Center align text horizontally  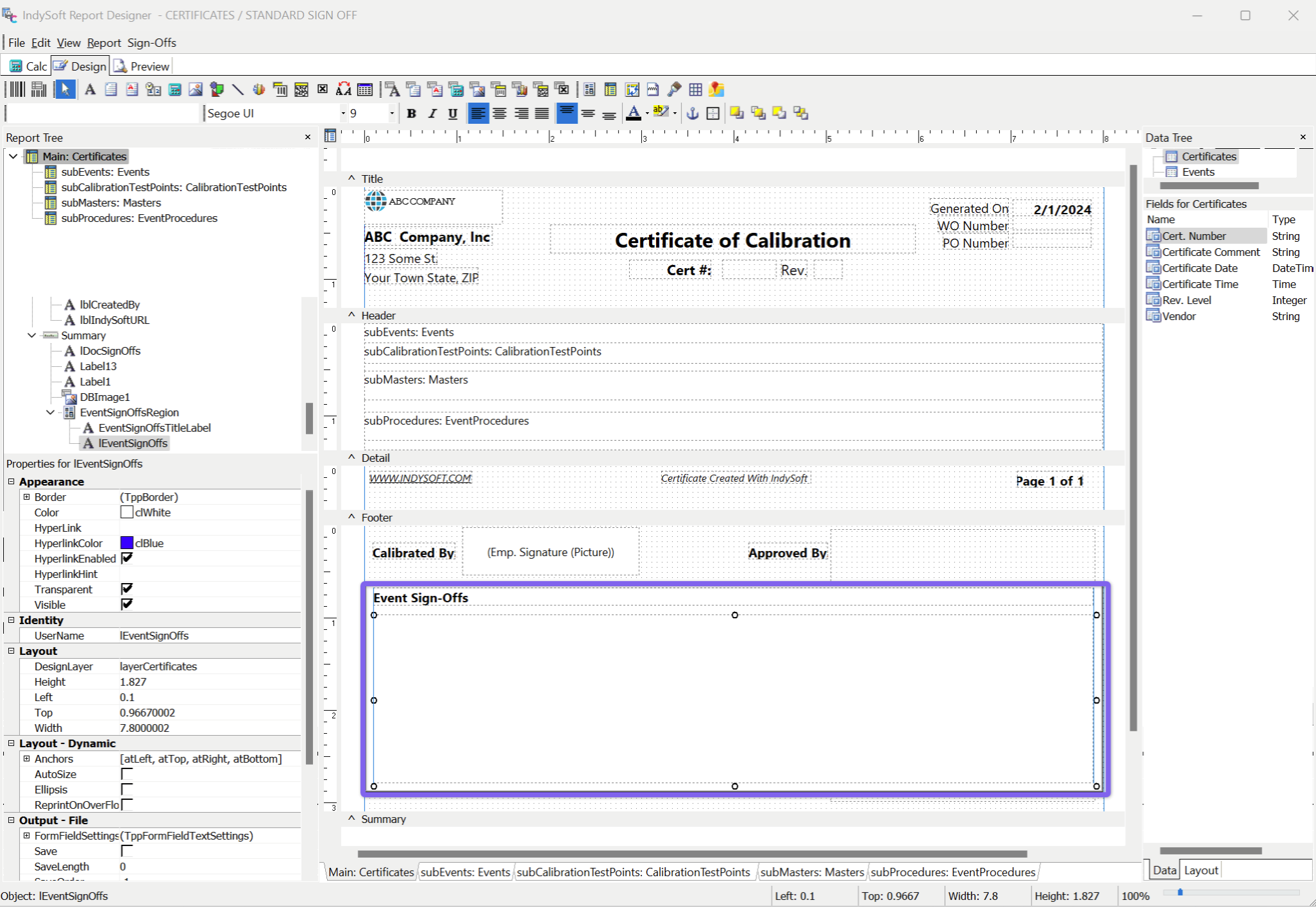pyautogui.click(x=499, y=114)
